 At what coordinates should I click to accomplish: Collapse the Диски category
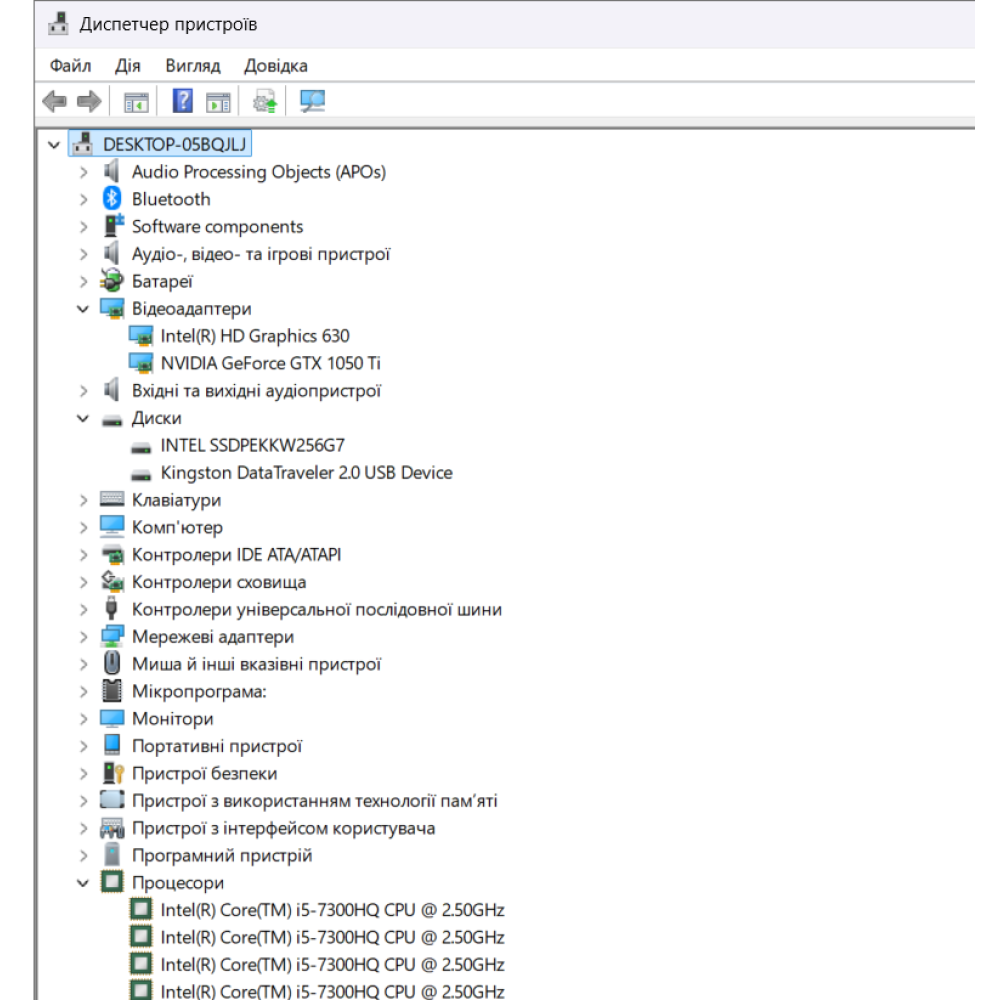[x=83, y=419]
